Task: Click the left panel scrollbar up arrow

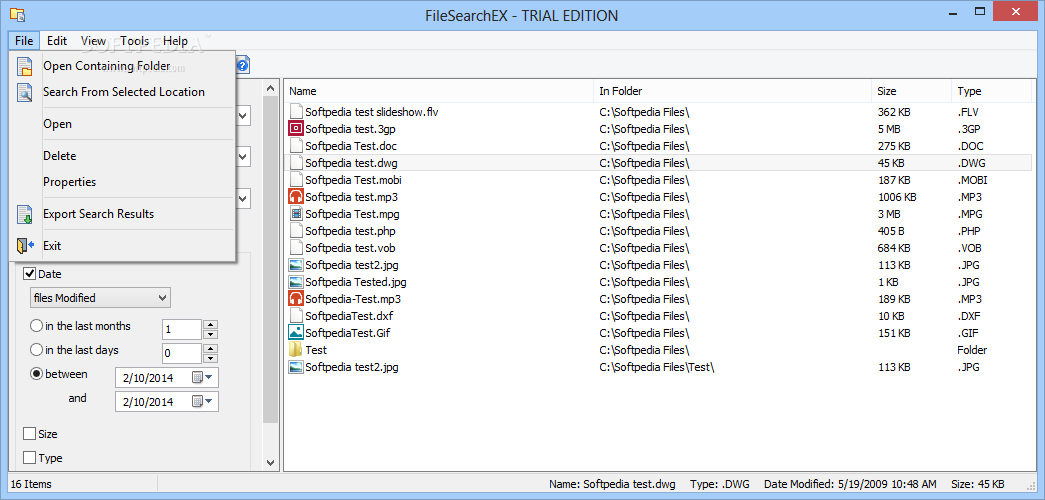Action: coord(271,88)
